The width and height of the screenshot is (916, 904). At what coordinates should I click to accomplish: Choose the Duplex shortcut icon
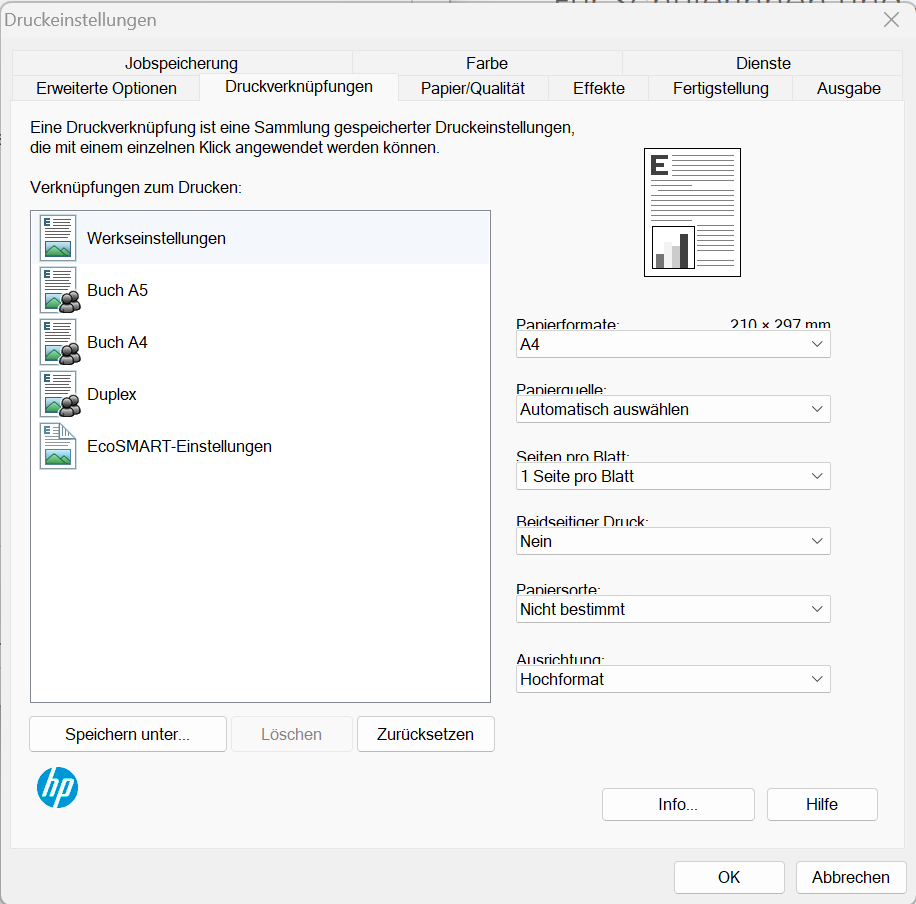point(58,394)
